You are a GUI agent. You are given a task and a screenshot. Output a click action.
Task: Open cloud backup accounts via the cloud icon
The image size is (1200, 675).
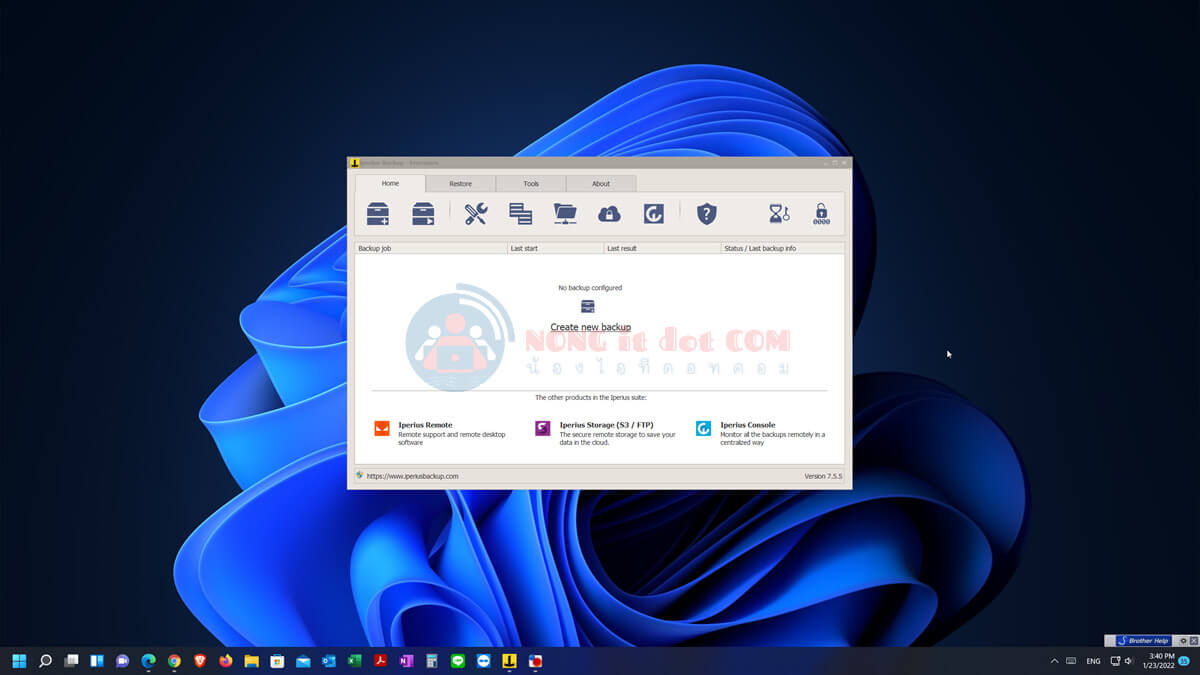(610, 212)
